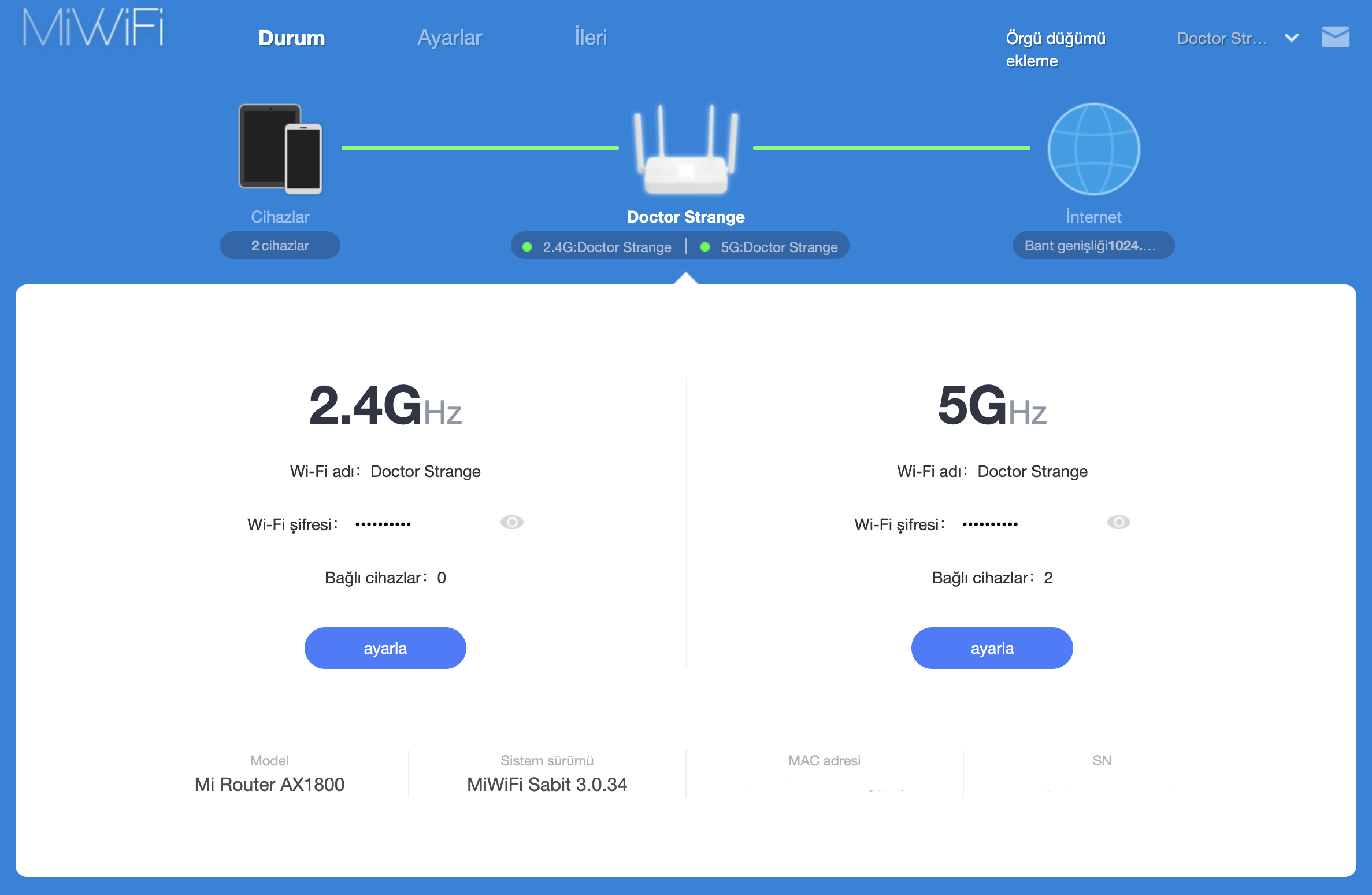1372x895 pixels.
Task: Click the 2.4GHz heading
Action: 385,405
